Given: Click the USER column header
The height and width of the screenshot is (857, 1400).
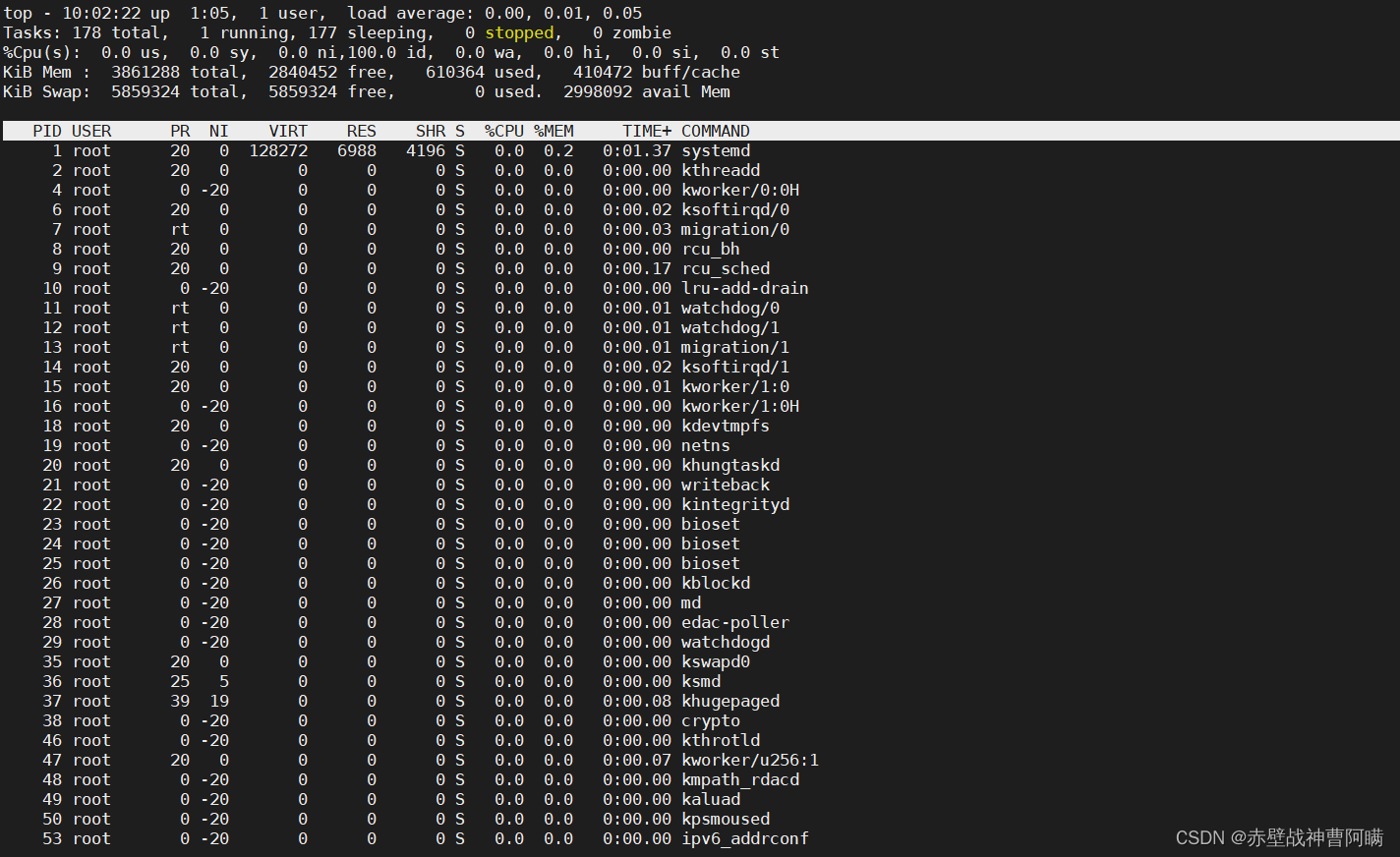Looking at the screenshot, I should pos(91,131).
